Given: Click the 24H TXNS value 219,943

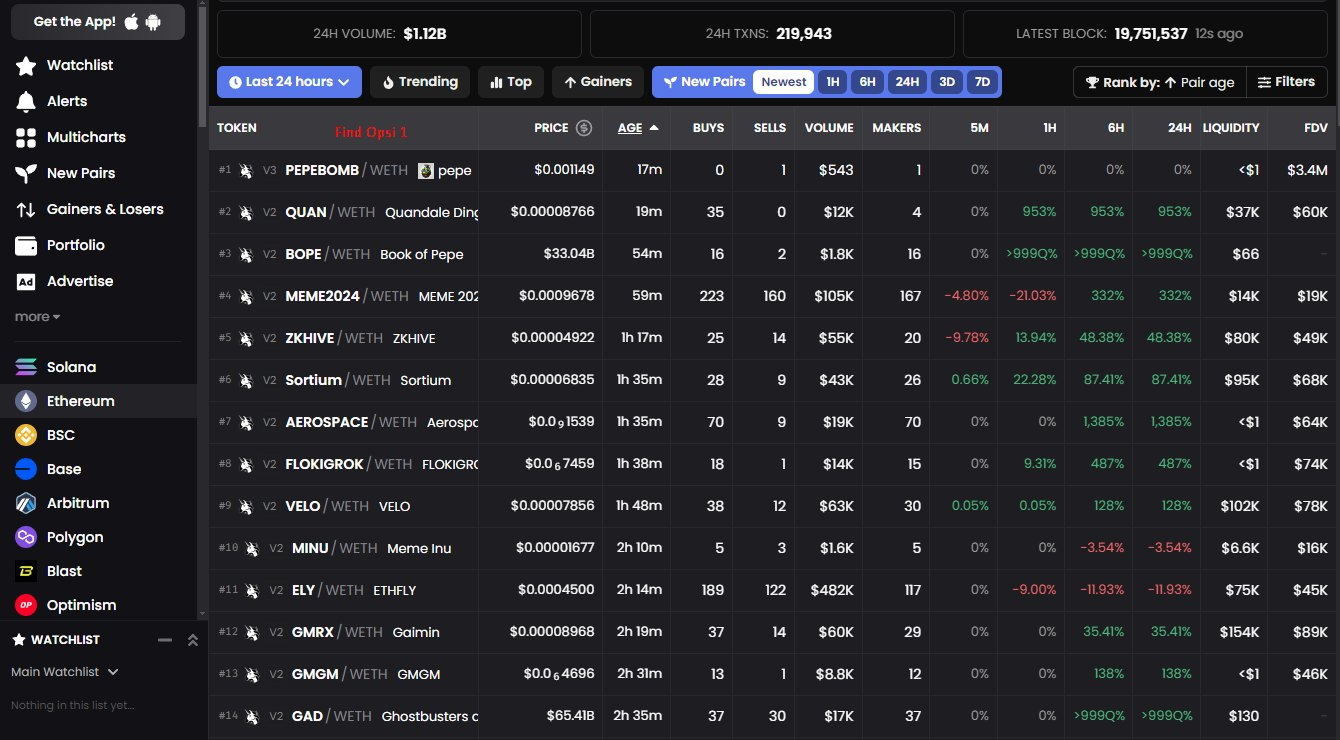Looking at the screenshot, I should (x=804, y=34).
